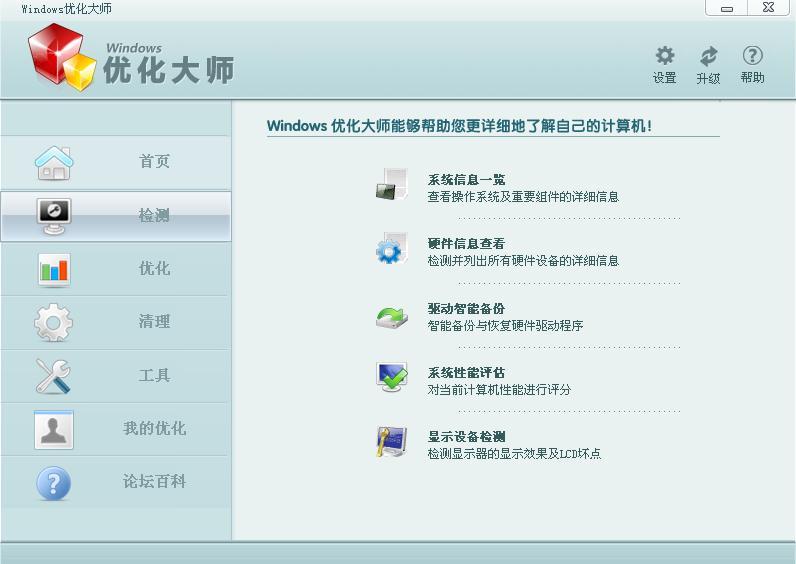Go to the 清理 sidebar tab

pyautogui.click(x=116, y=322)
